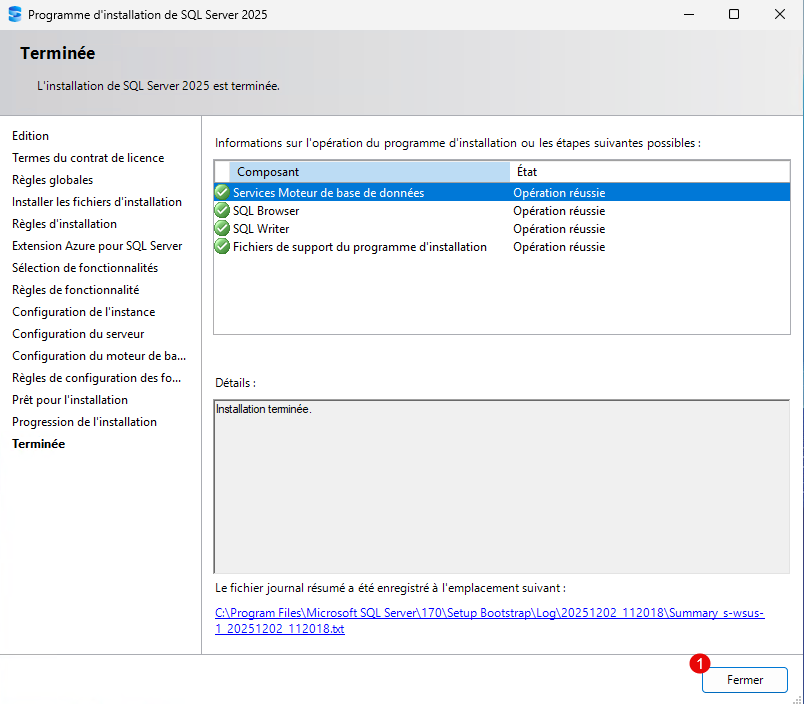The width and height of the screenshot is (804, 704).
Task: Click the SQL Server installer title bar icon
Action: (15, 14)
